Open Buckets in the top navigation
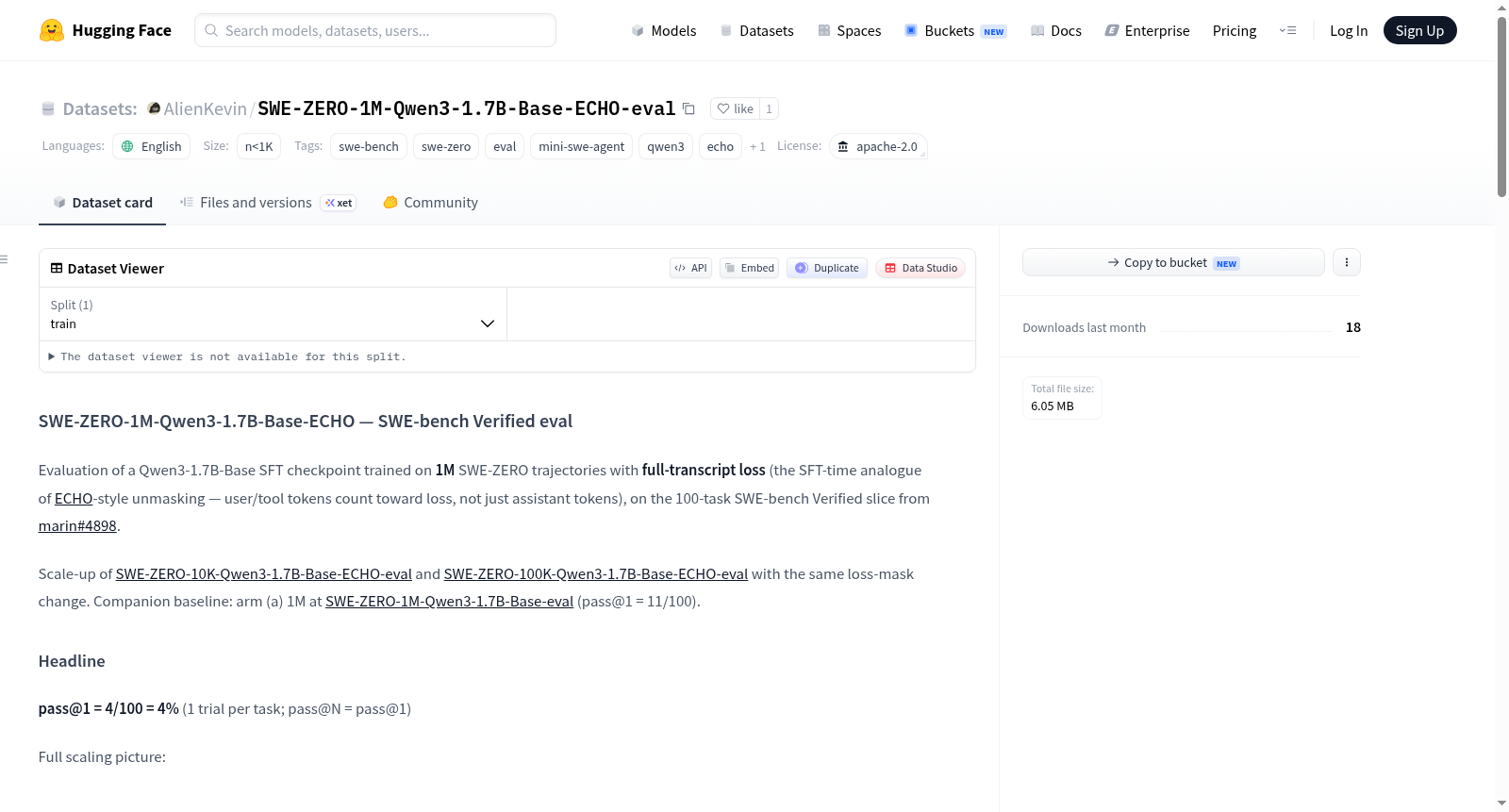This screenshot has height=812, width=1509. pos(955,30)
